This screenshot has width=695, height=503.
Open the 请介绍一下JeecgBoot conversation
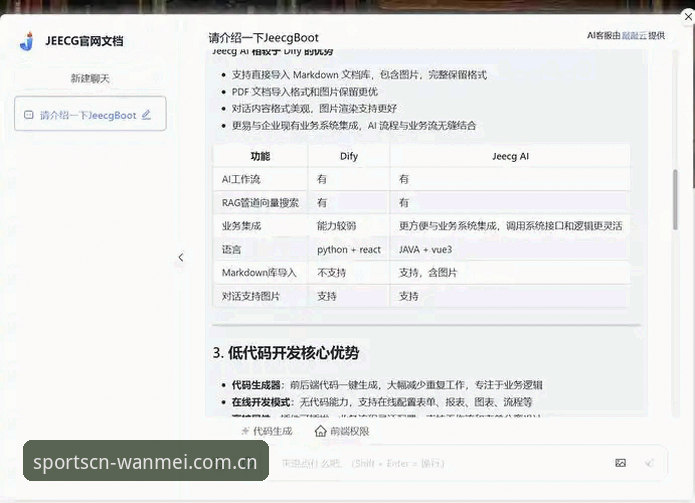click(x=90, y=113)
